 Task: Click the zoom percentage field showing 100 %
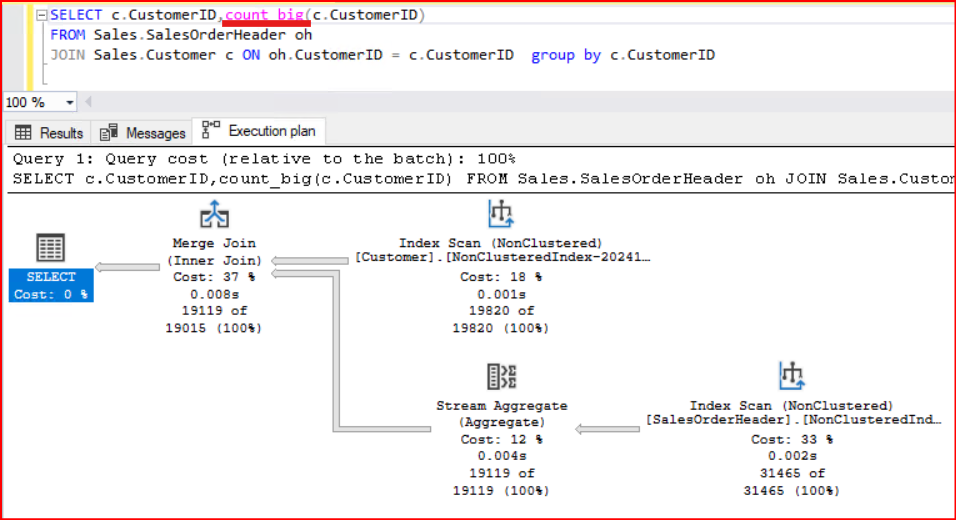pyautogui.click(x=28, y=103)
